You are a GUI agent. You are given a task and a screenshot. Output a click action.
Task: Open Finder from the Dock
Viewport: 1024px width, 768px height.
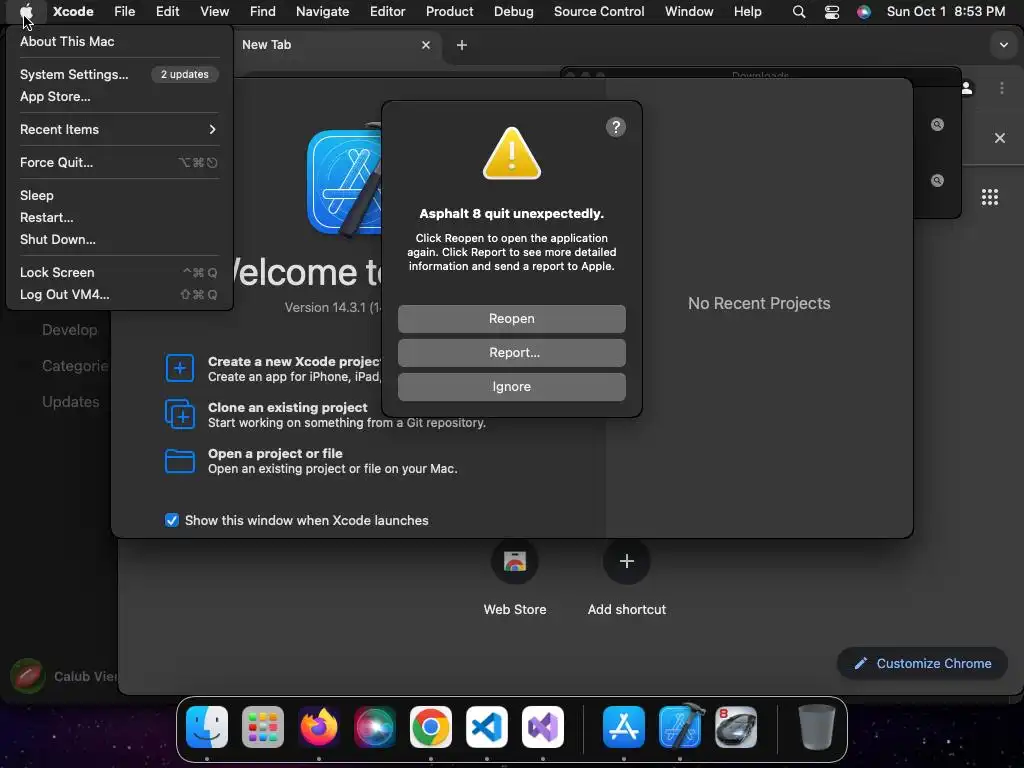point(207,727)
